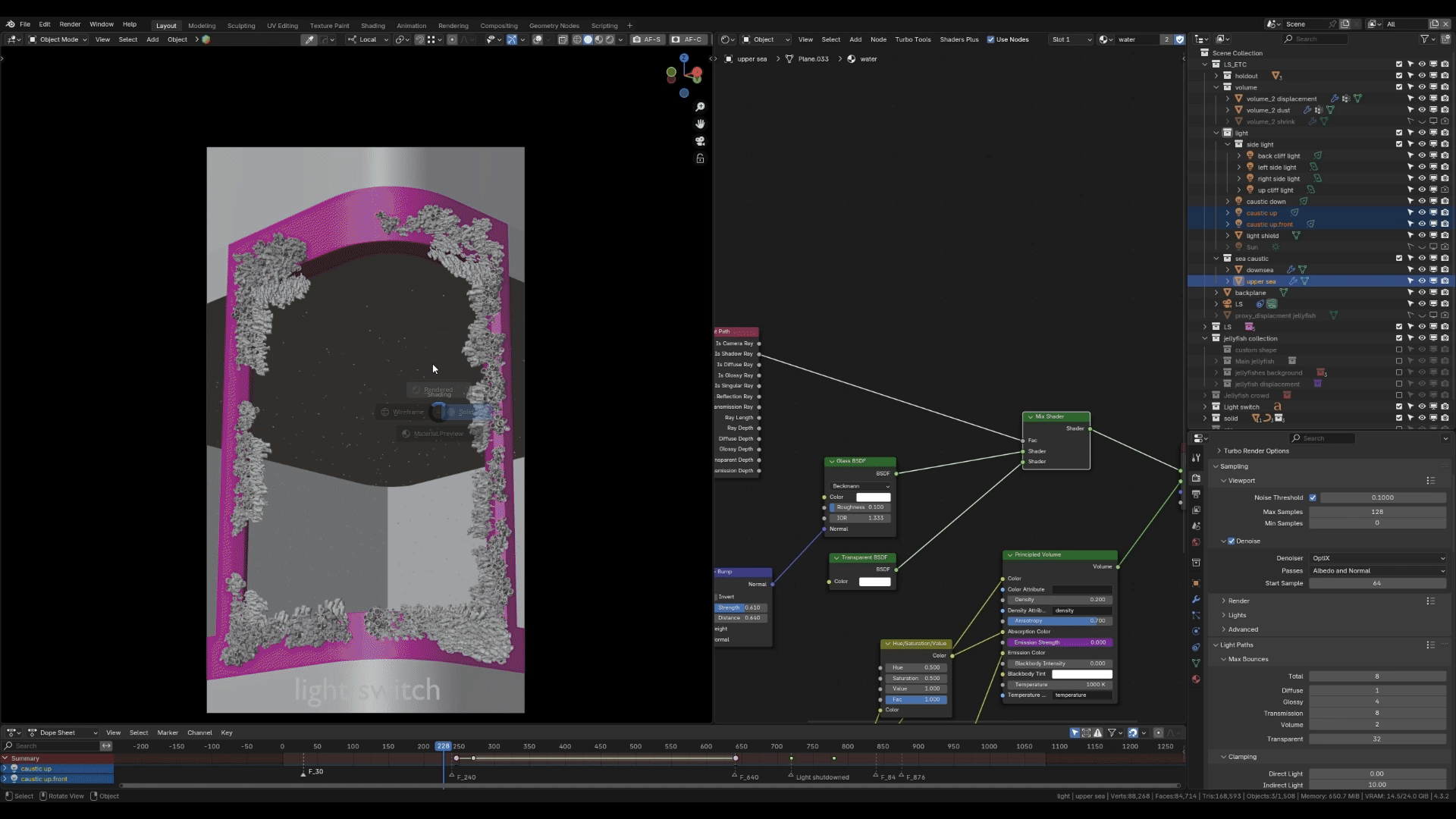1456x819 pixels.
Task: Open the Object properties orange square icon
Action: coord(1196,583)
